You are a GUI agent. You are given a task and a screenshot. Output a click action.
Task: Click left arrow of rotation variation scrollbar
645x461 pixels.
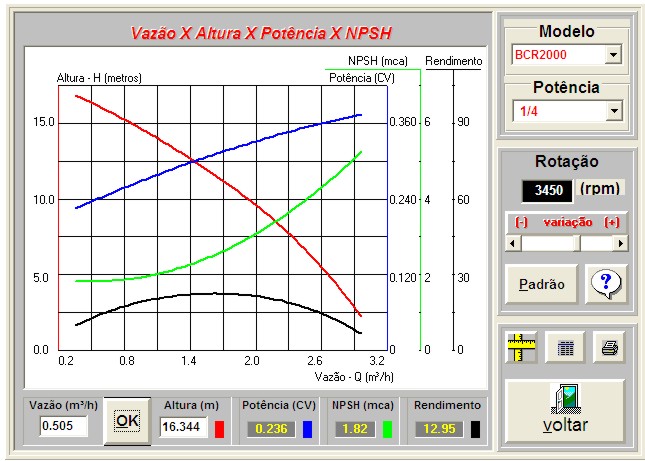[x=513, y=243]
